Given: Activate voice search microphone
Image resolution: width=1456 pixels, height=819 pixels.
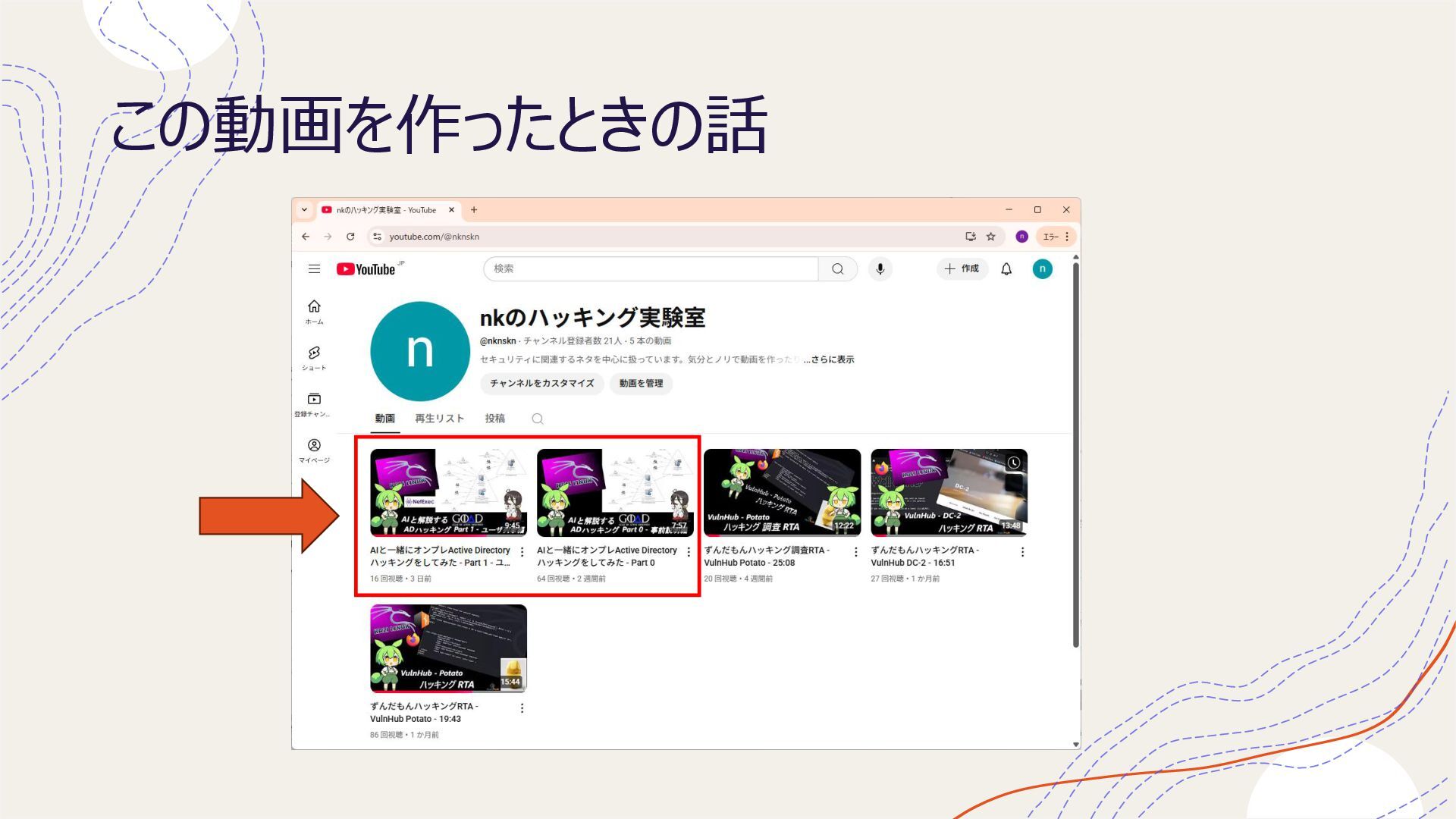Looking at the screenshot, I should [x=880, y=269].
